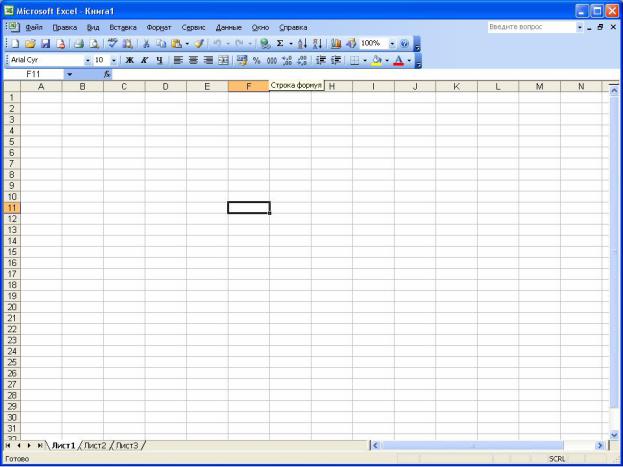
Task: Select the Format Painter brush icon
Action: (199, 44)
